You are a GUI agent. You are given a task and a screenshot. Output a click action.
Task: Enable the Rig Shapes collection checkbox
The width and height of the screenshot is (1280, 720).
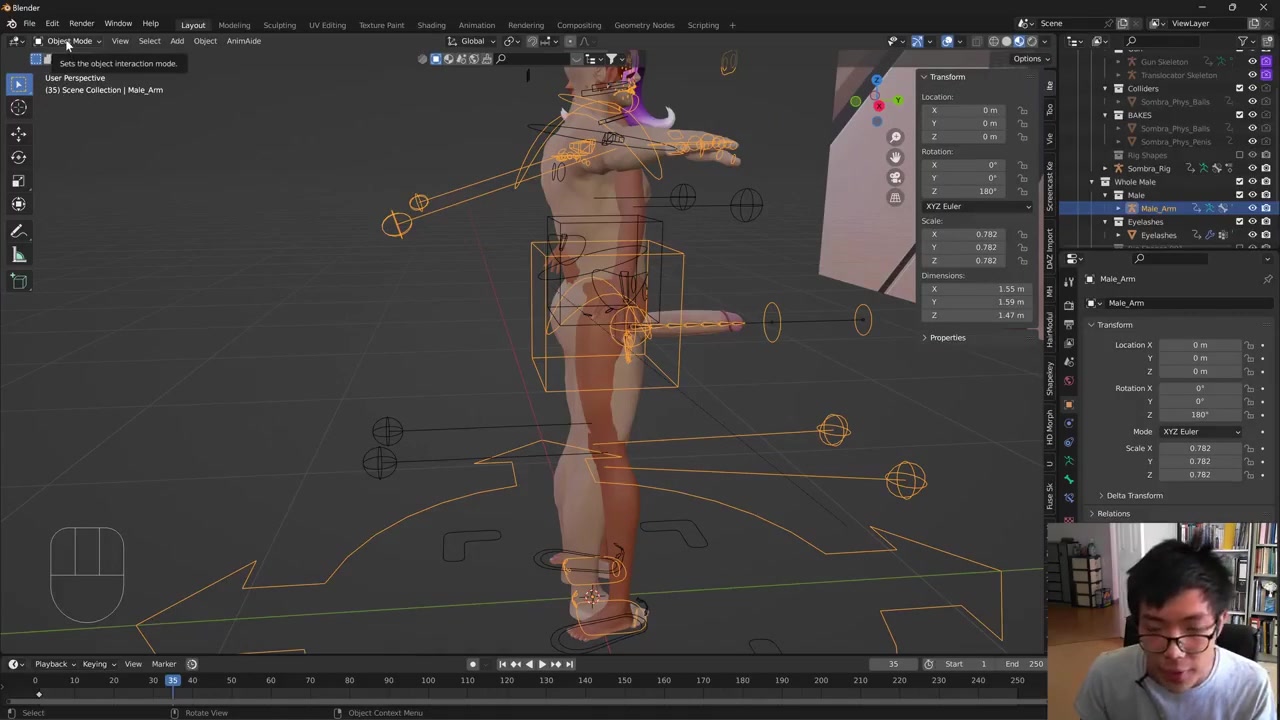click(x=1239, y=155)
